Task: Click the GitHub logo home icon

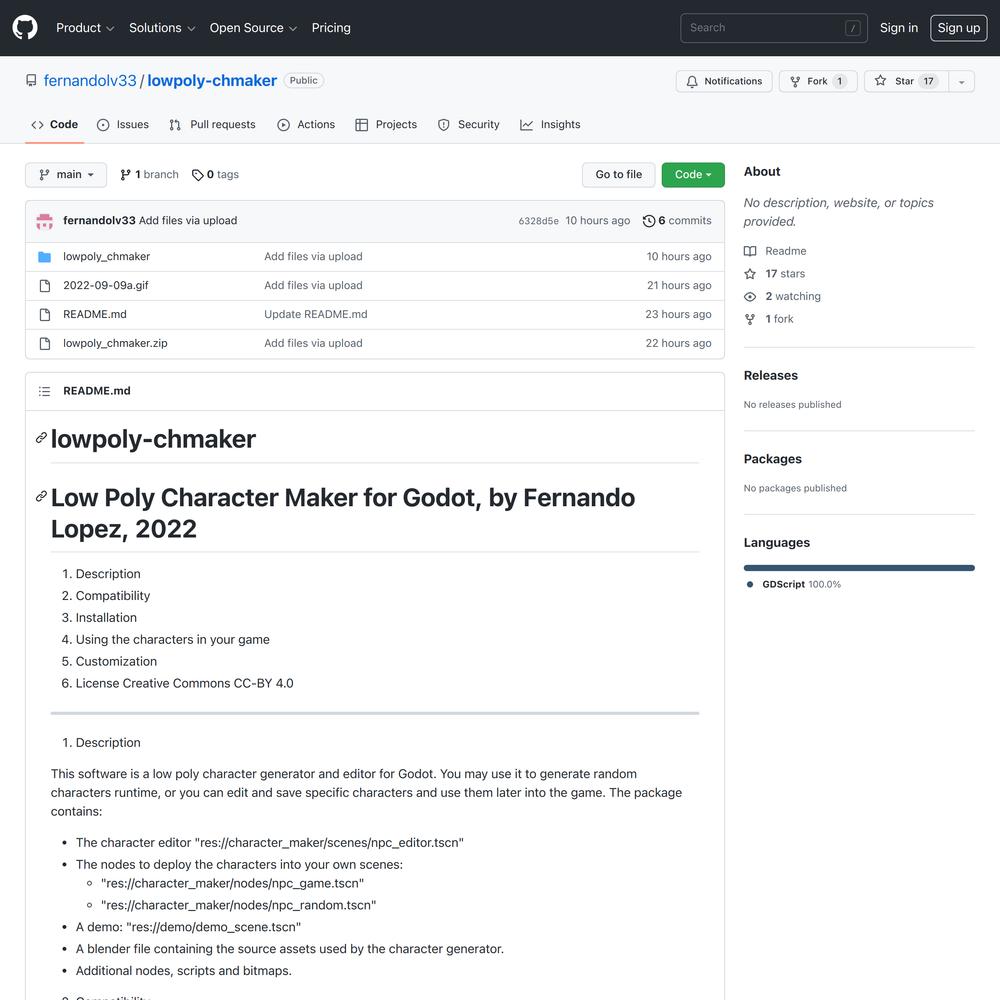Action: (x=25, y=27)
